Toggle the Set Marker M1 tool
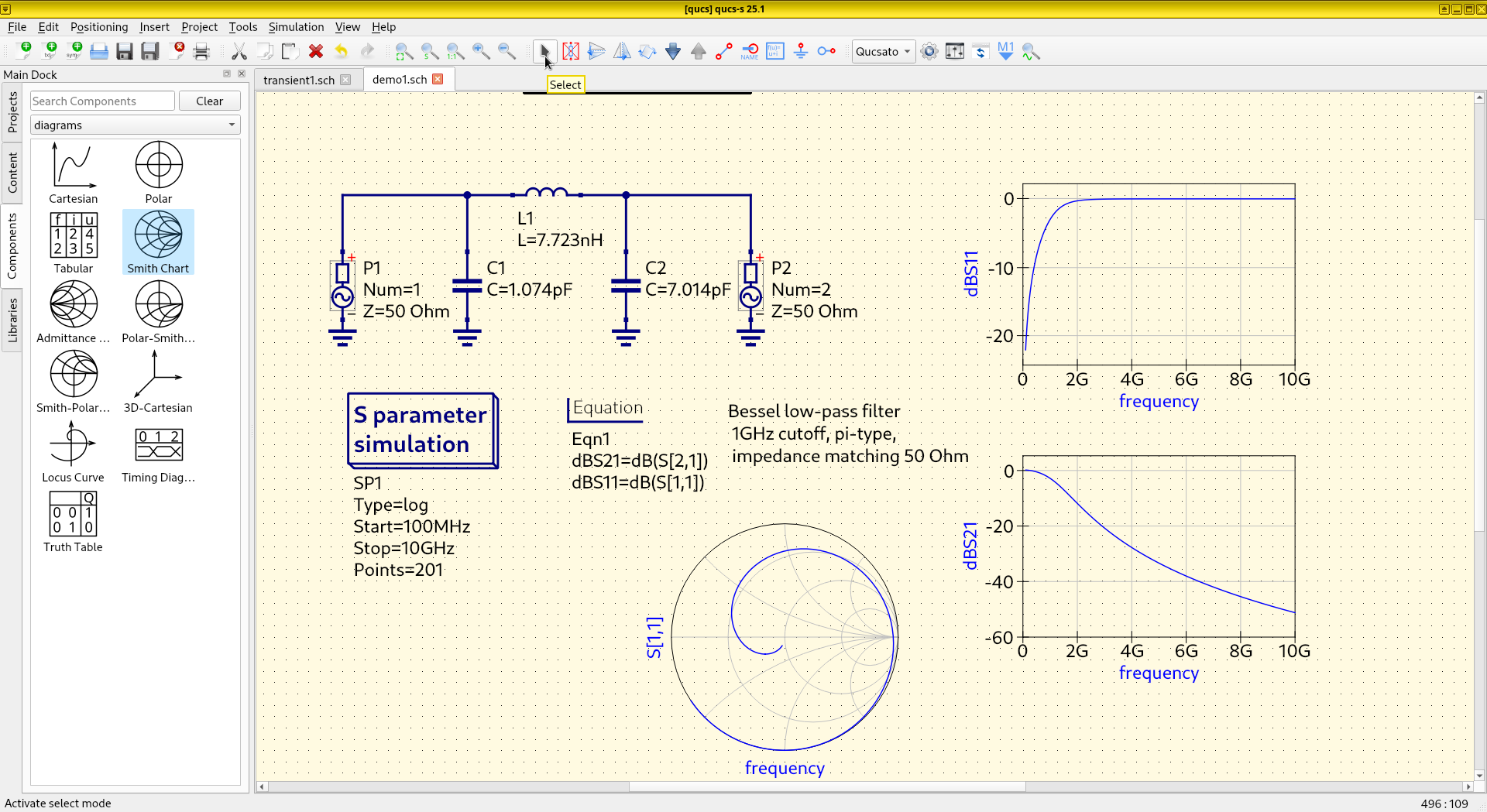The image size is (1487, 812). pyautogui.click(x=1005, y=52)
